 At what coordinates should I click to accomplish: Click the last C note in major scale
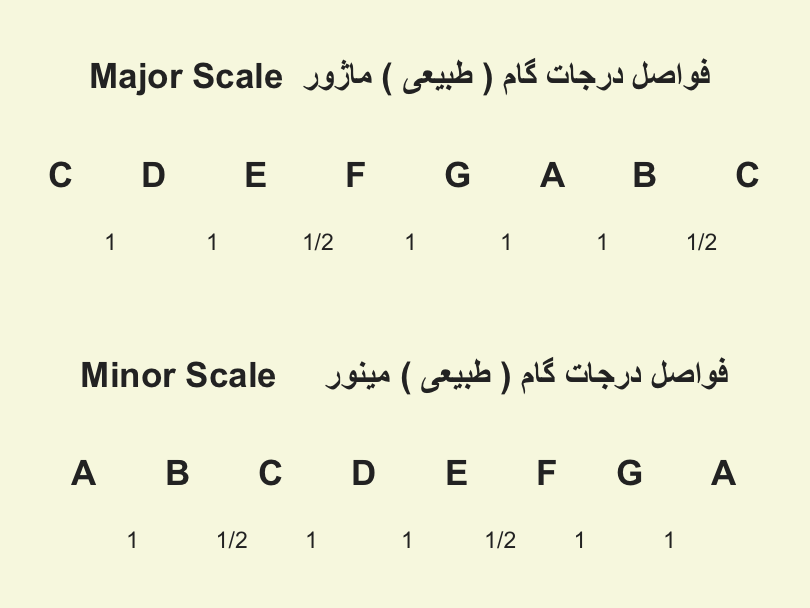click(747, 175)
